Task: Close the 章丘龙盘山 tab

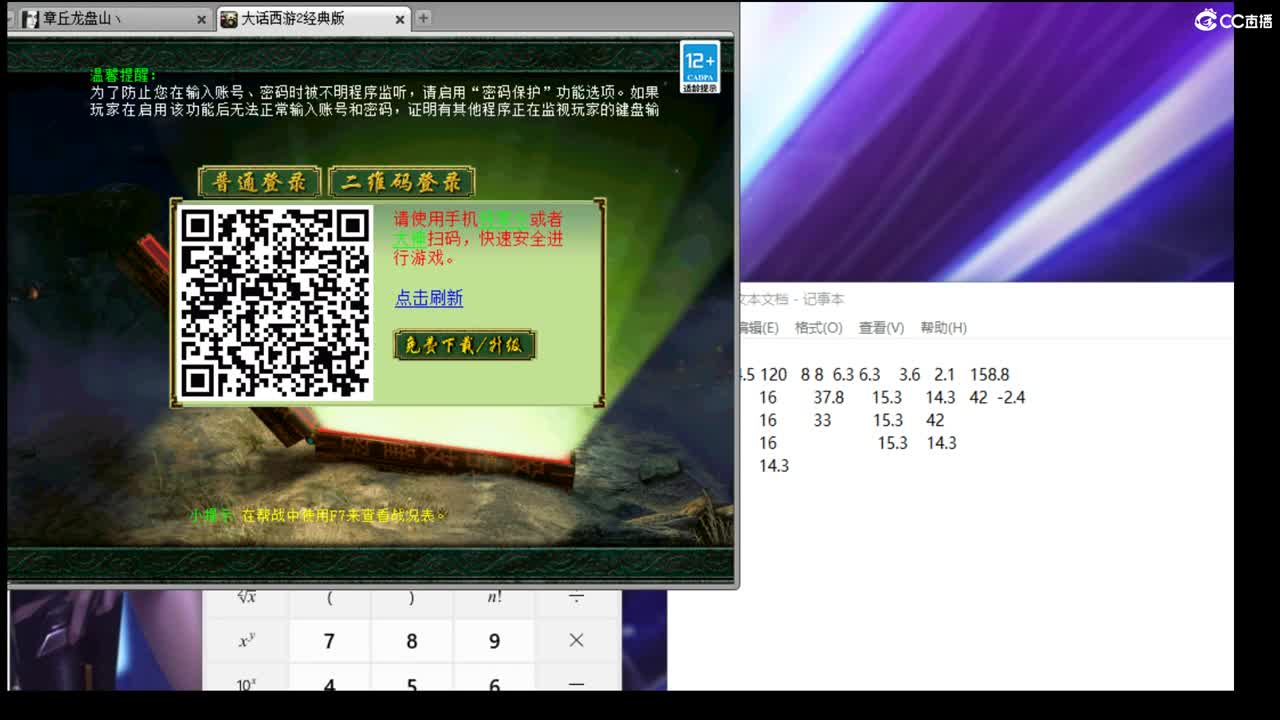Action: tap(200, 19)
